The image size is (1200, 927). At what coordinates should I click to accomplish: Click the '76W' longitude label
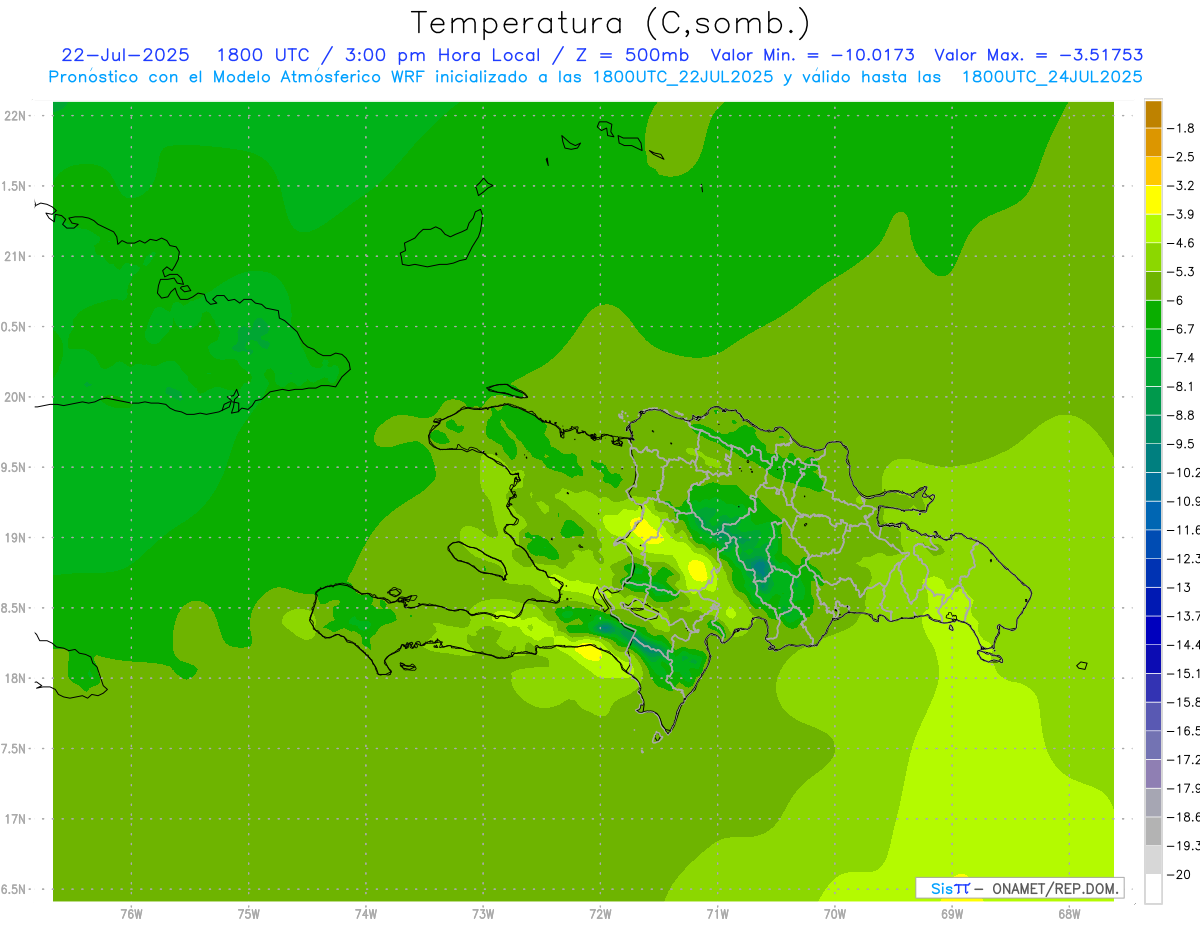tap(131, 913)
